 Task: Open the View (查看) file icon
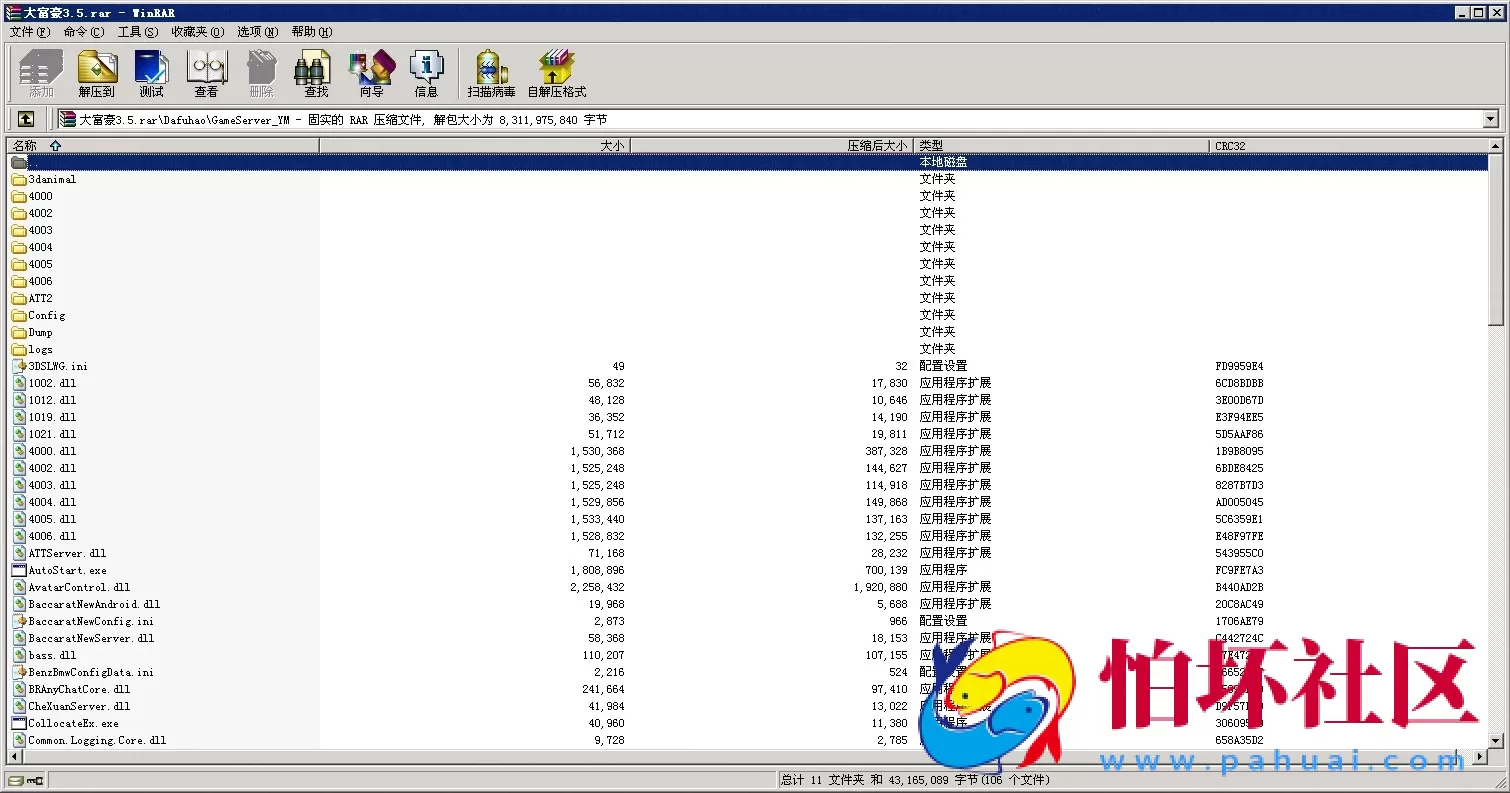click(x=206, y=74)
